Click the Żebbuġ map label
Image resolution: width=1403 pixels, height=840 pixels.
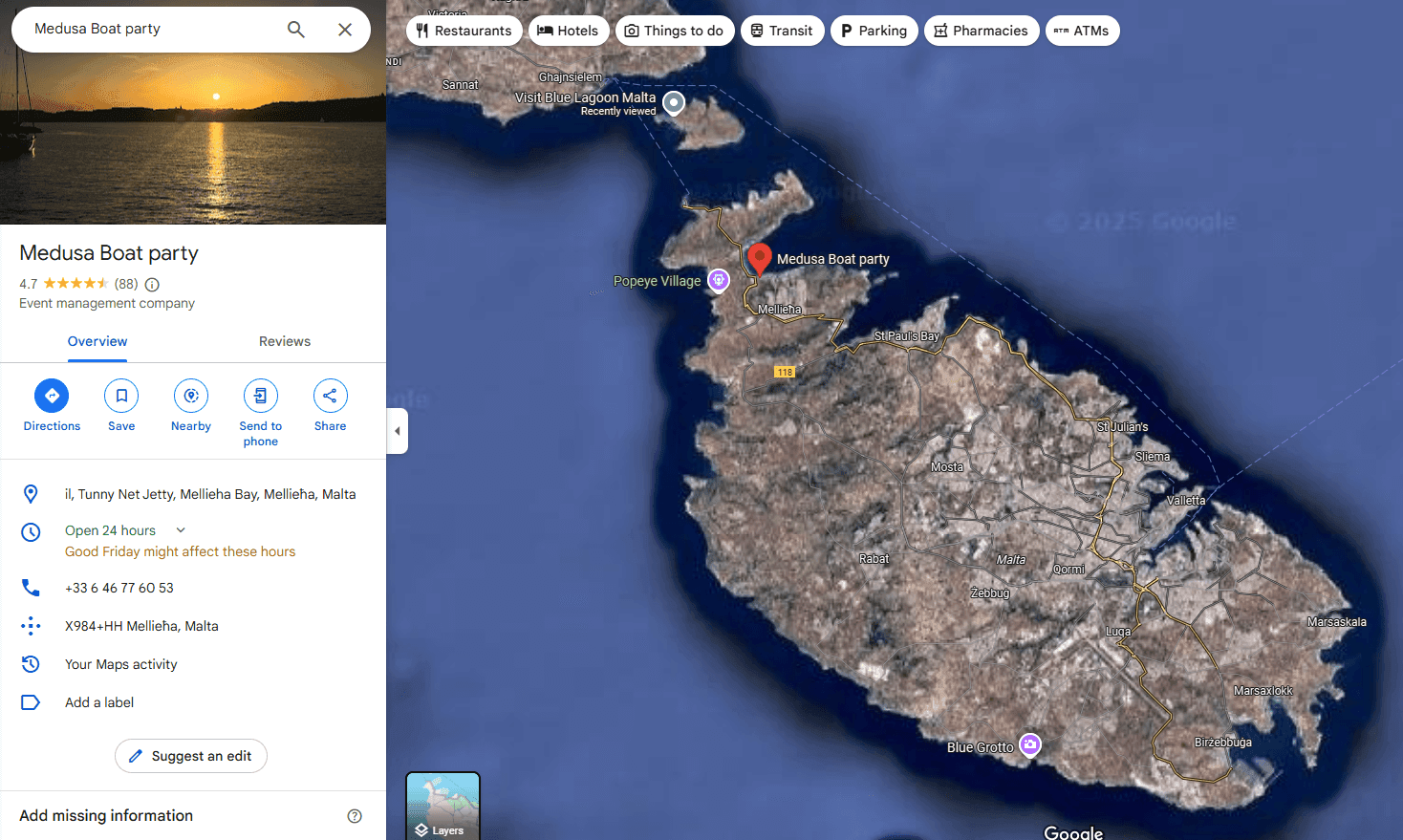pos(990,593)
